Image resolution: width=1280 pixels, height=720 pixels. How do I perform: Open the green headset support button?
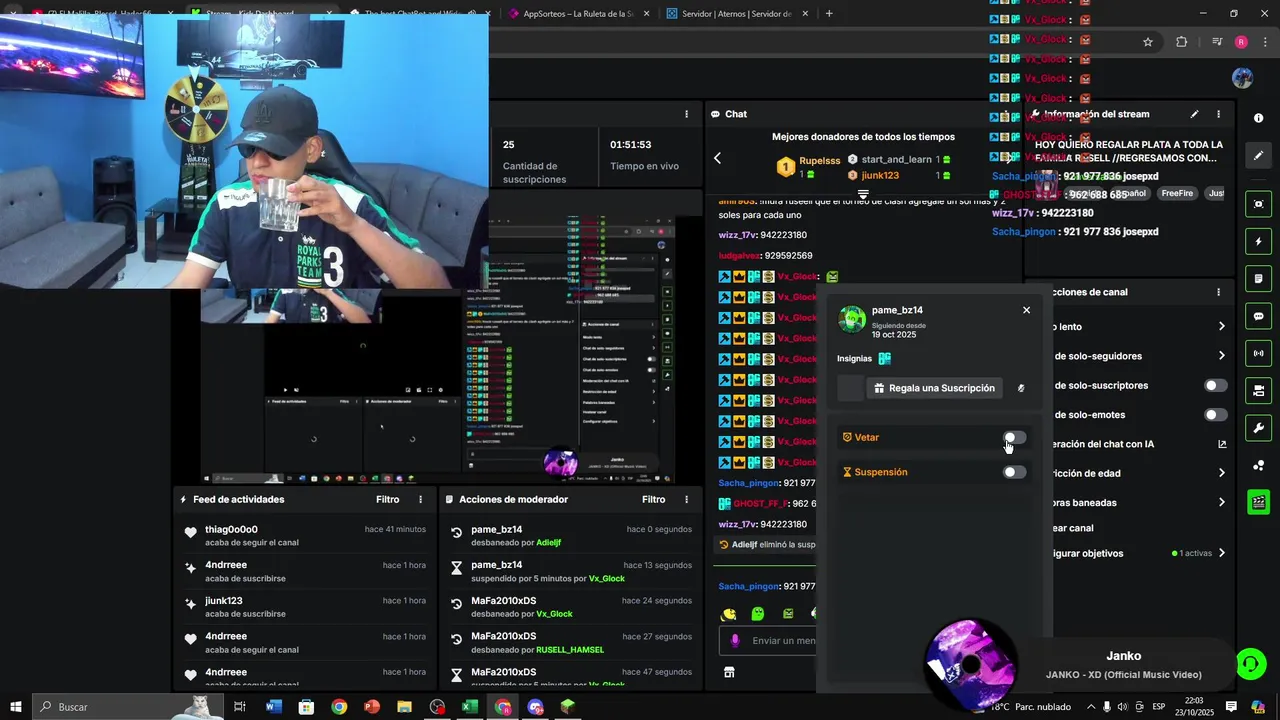point(1250,663)
